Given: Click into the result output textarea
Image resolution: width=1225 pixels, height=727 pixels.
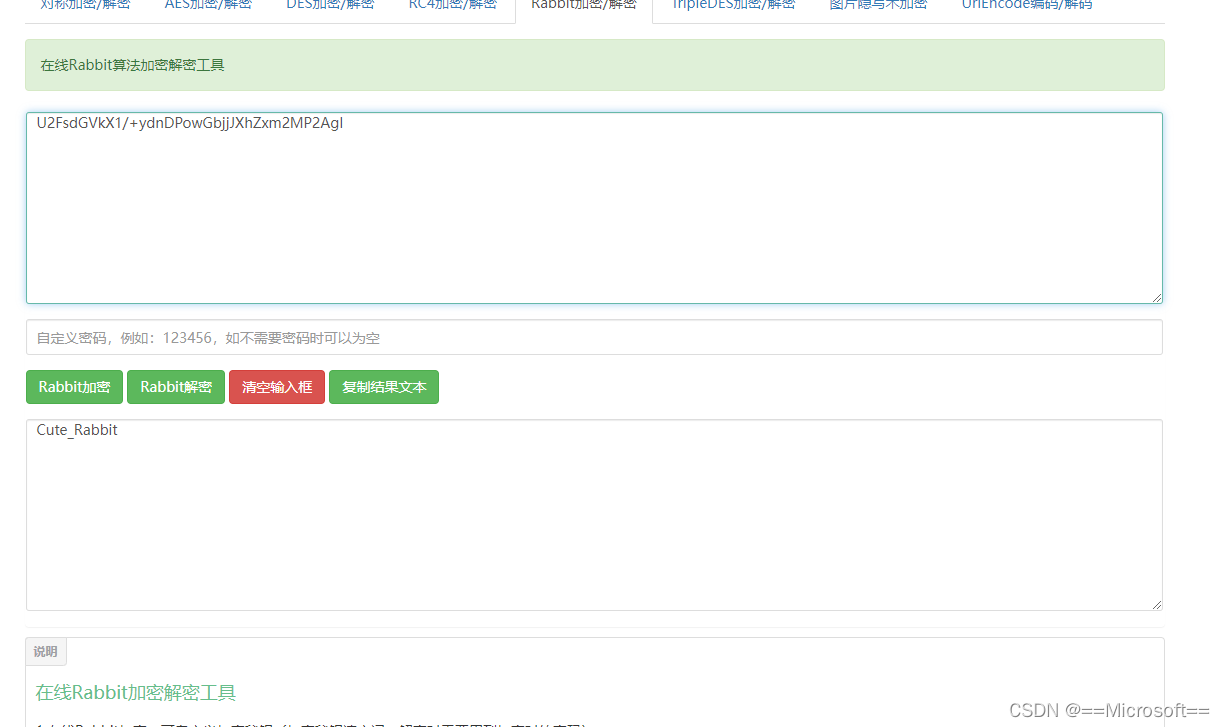Looking at the screenshot, I should pos(594,515).
